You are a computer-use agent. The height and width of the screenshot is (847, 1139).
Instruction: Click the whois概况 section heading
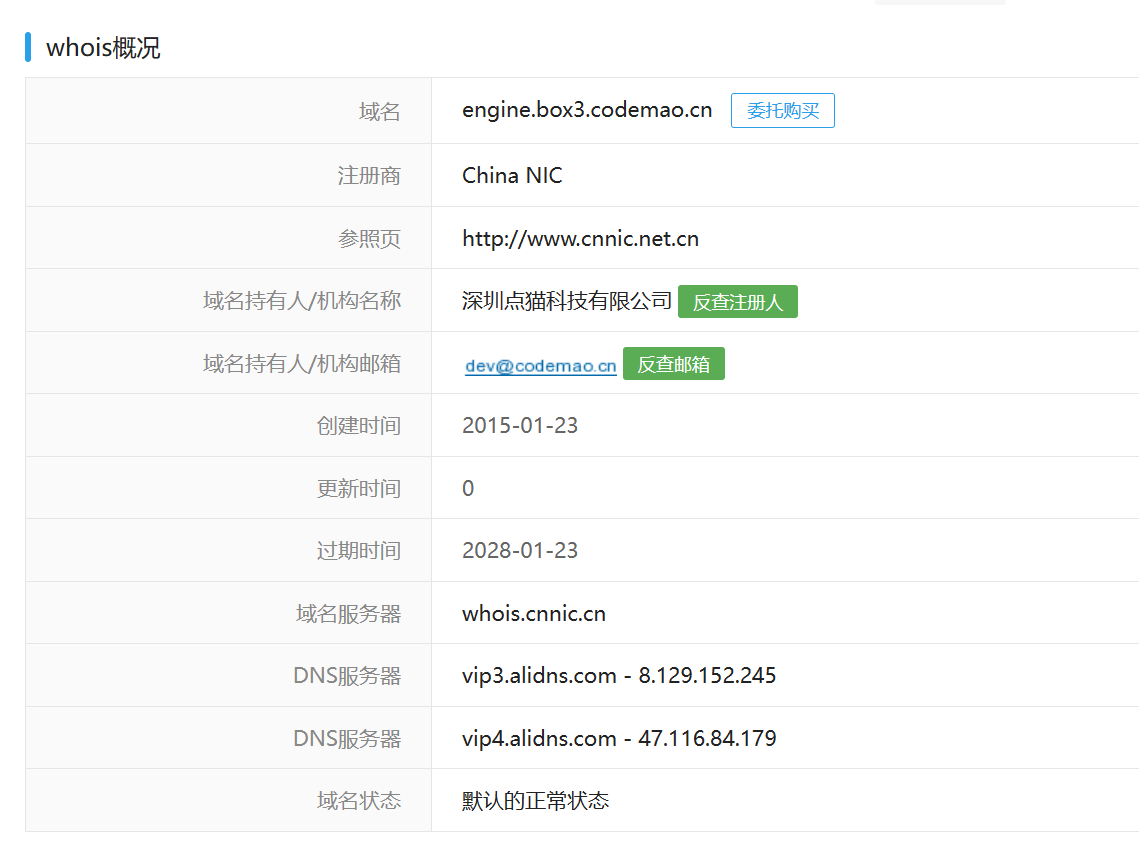pyautogui.click(x=103, y=48)
